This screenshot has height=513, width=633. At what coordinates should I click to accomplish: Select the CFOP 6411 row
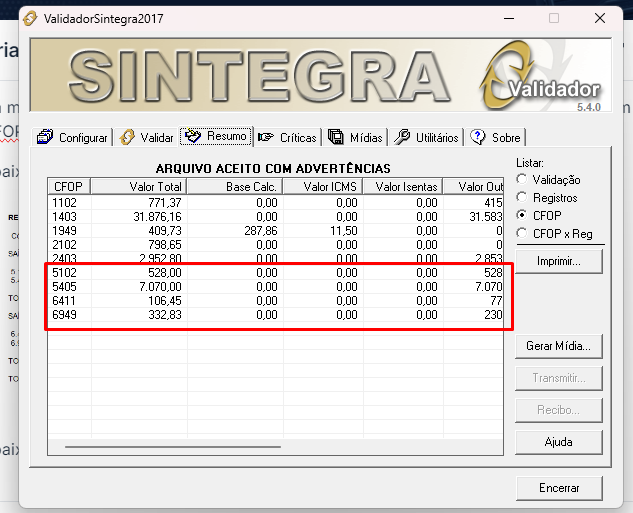pos(275,301)
